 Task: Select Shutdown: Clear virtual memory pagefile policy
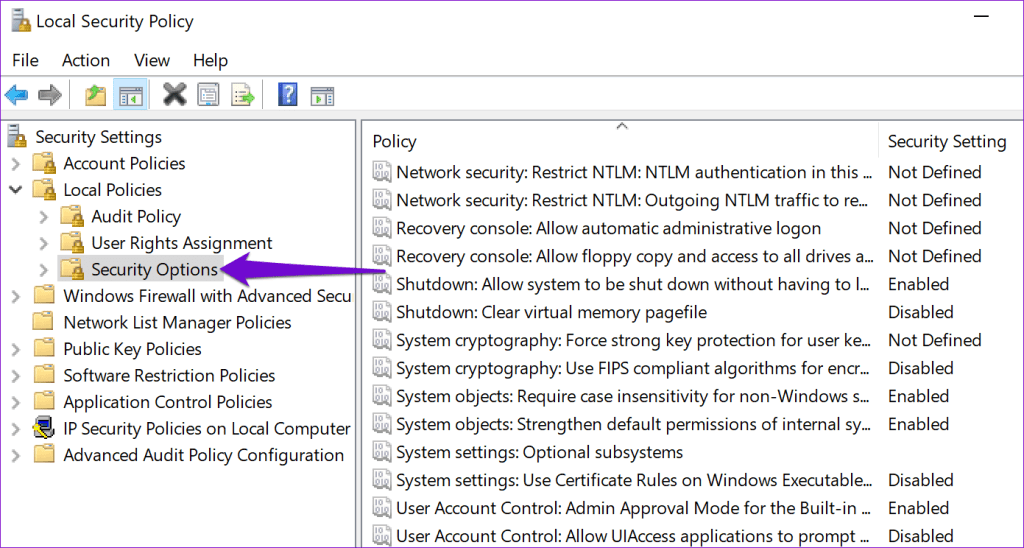click(x=551, y=312)
